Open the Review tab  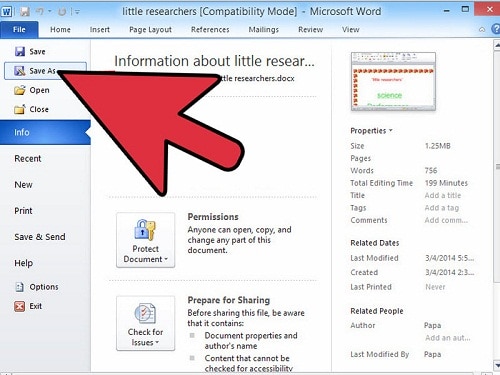point(310,30)
